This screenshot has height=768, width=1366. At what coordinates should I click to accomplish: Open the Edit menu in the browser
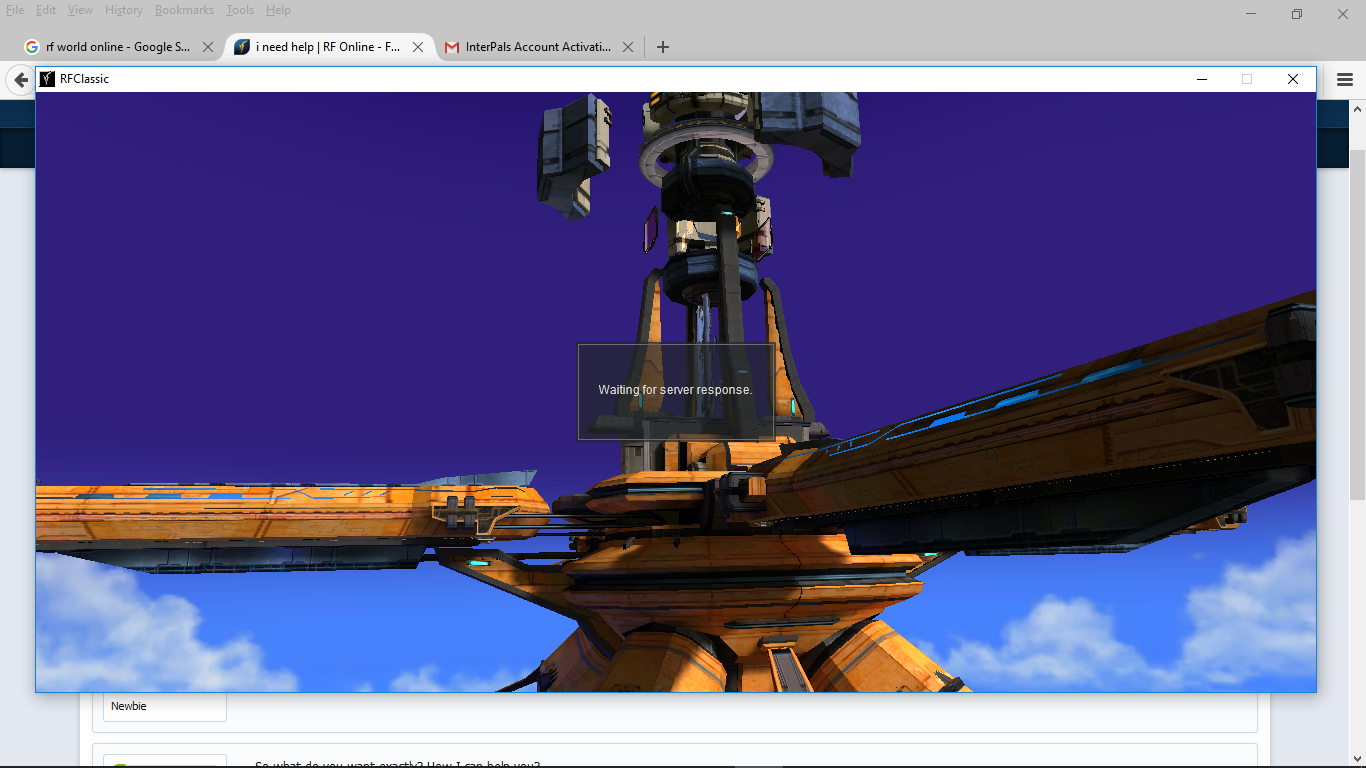point(46,10)
